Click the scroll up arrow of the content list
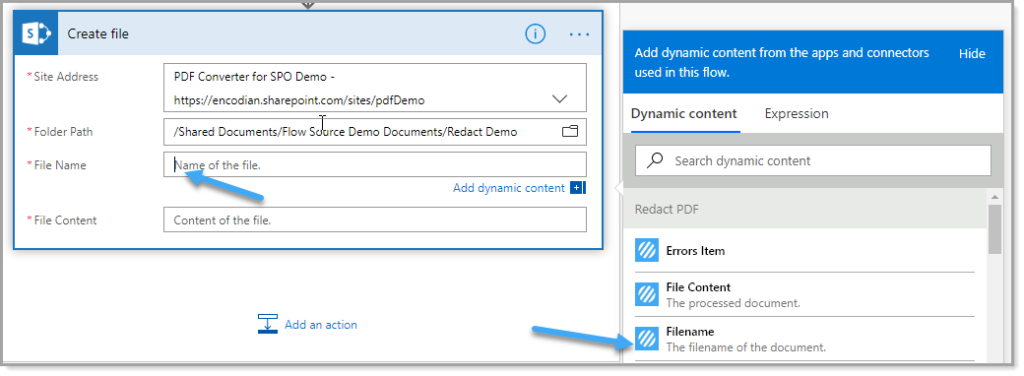This screenshot has height=376, width=1024. click(x=995, y=196)
